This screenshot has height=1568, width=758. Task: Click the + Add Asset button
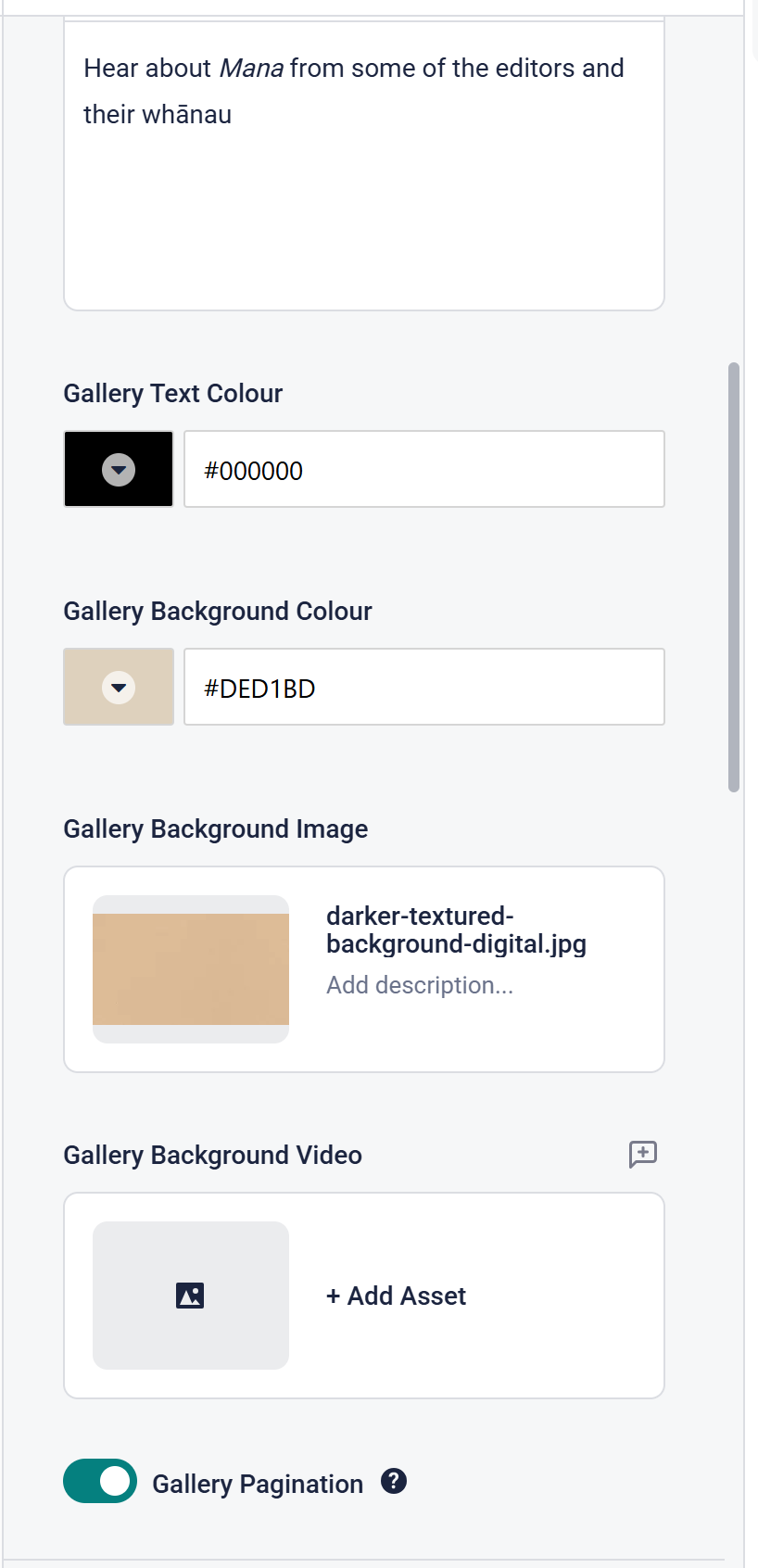coord(397,1296)
